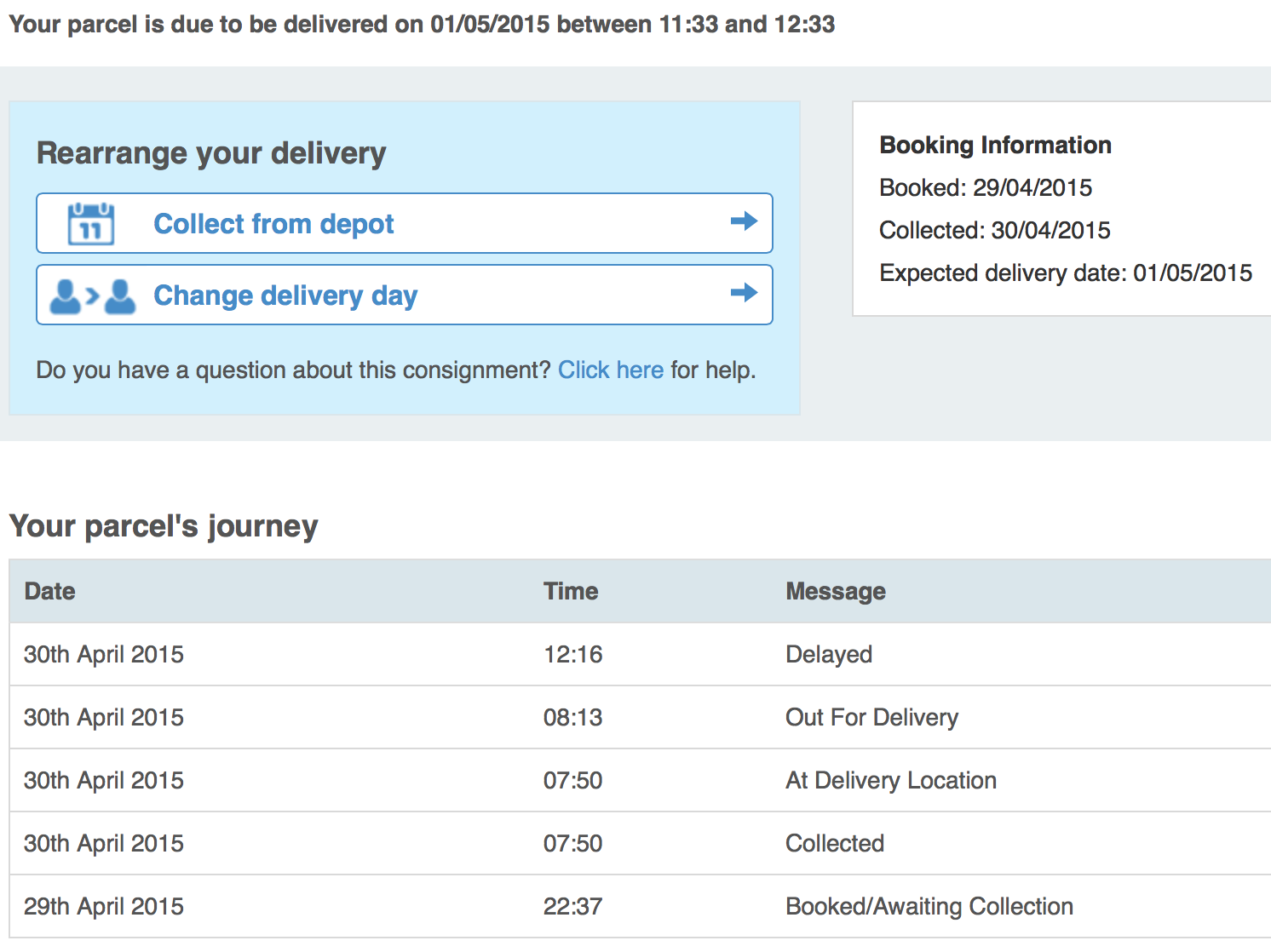Click the Collected journey entry
1271x952 pixels.
click(835, 843)
